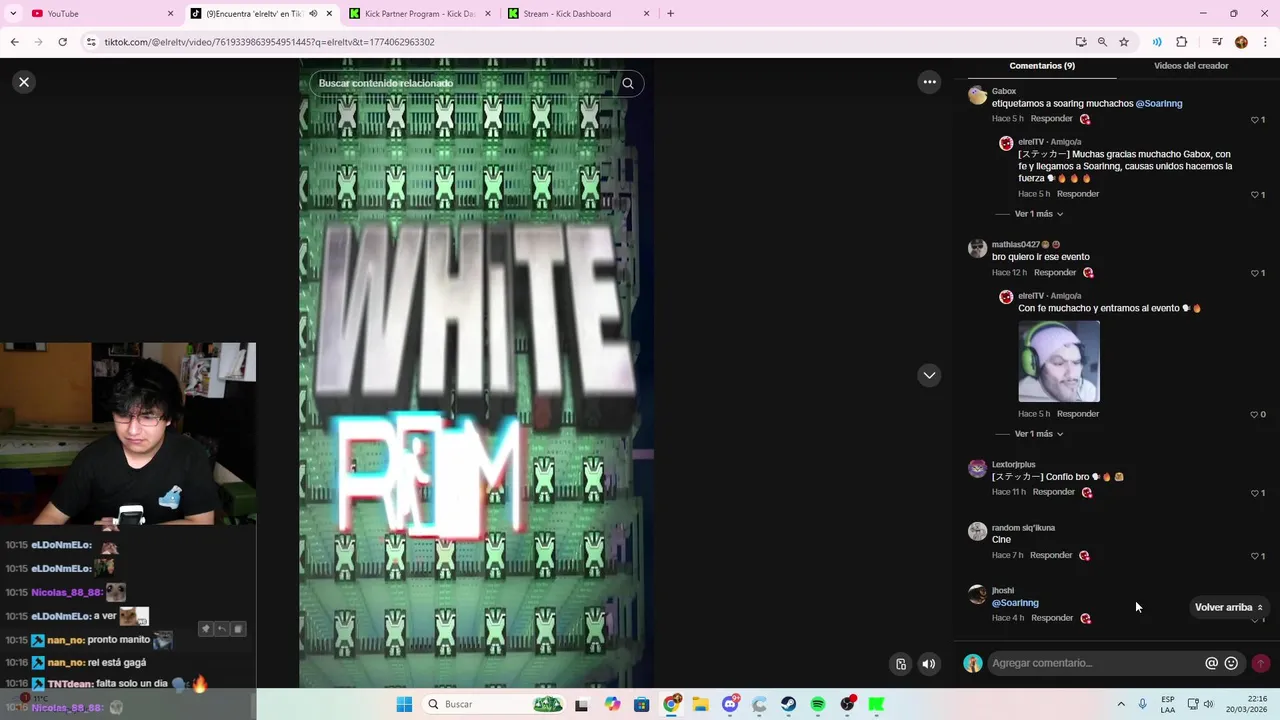Toggle the video sound speaker icon
The height and width of the screenshot is (720, 1280).
pos(929,663)
